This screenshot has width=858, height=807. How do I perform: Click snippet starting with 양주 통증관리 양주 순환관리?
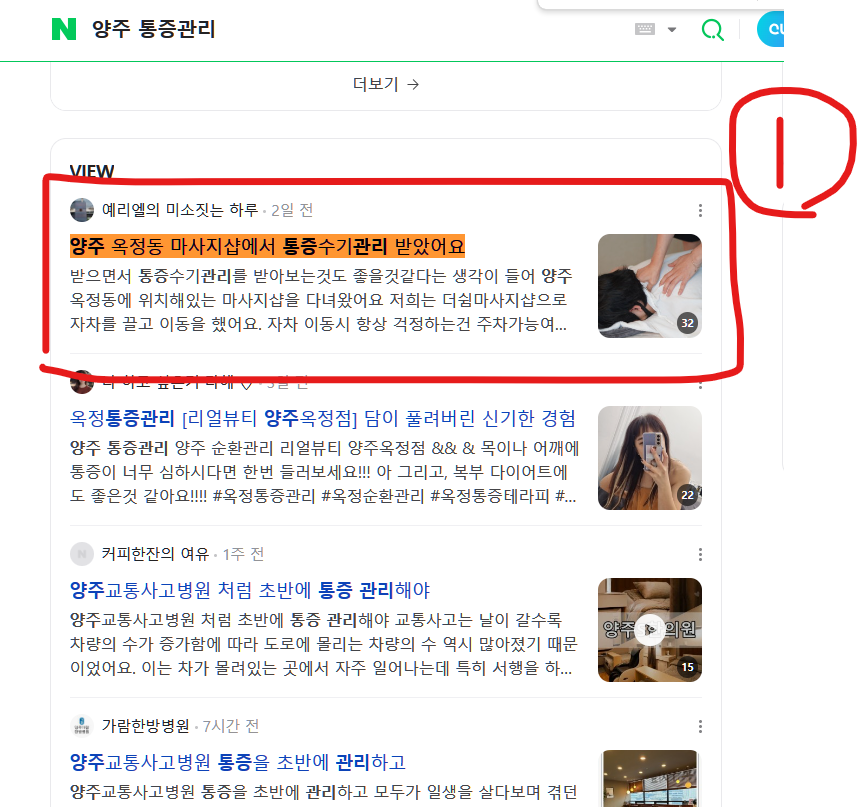click(324, 472)
